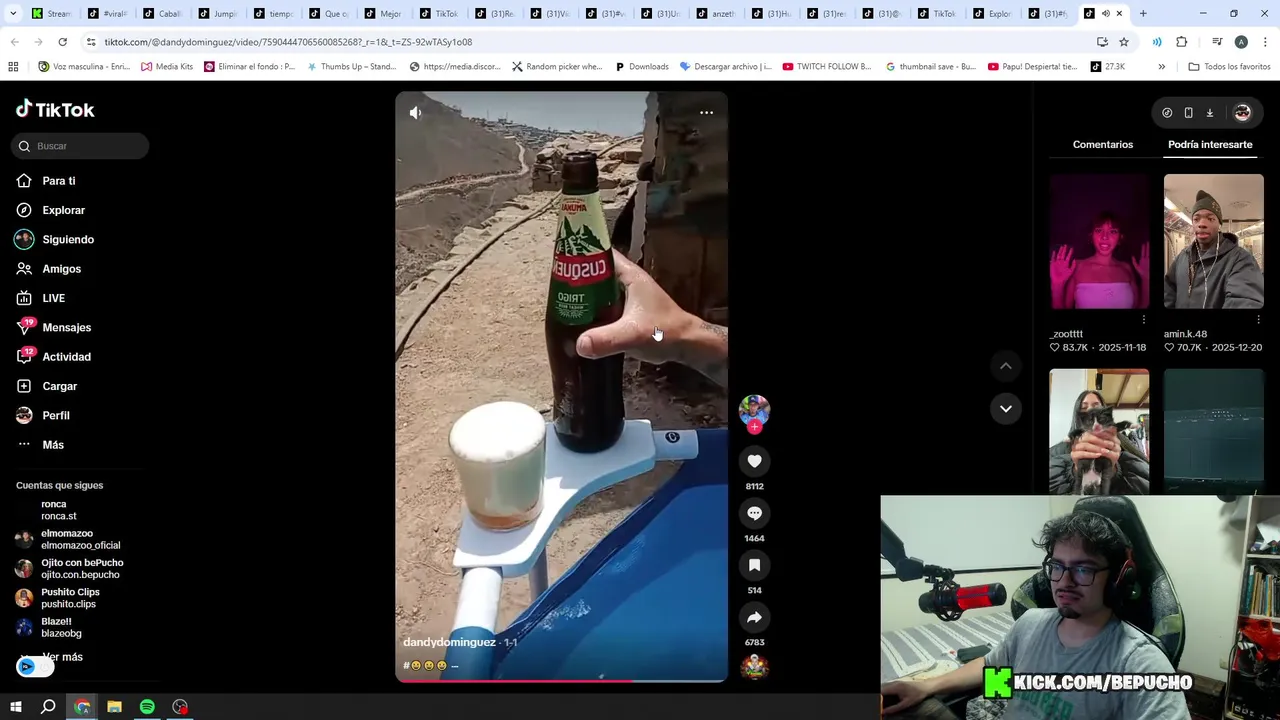The image size is (1280, 720).
Task: Go to the previous video arrow
Action: pyautogui.click(x=1006, y=366)
